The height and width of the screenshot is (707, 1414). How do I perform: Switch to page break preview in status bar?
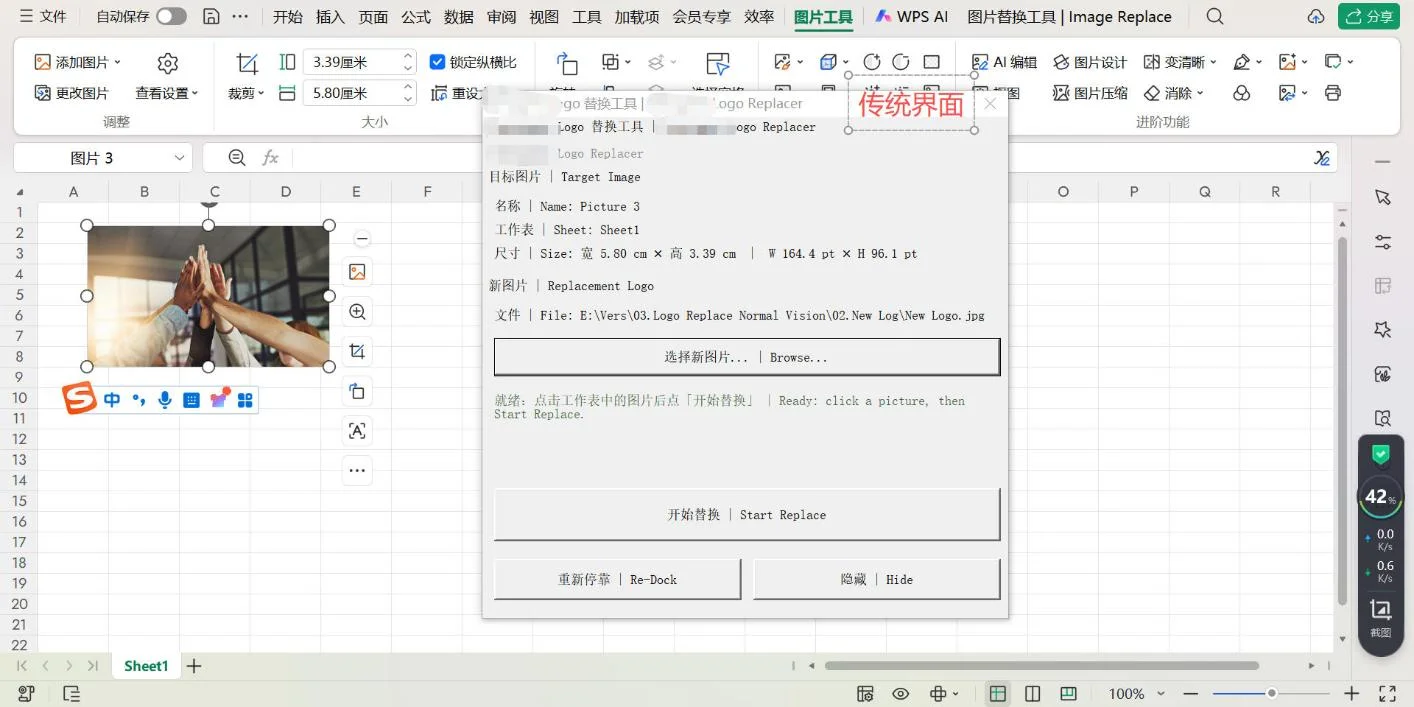pyautogui.click(x=1068, y=693)
